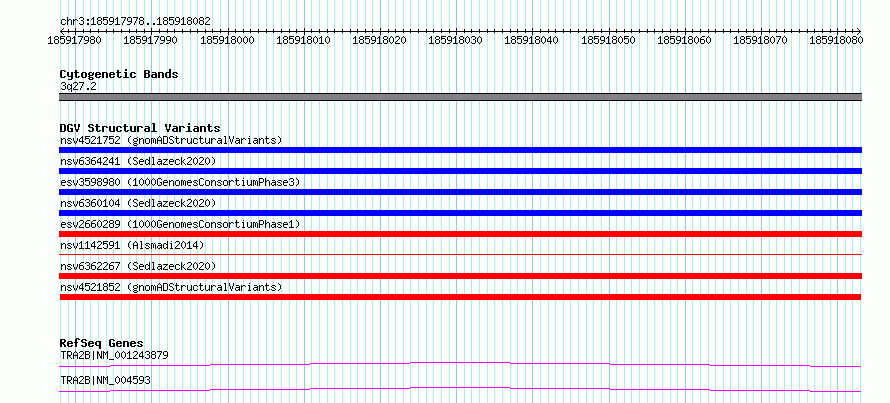This screenshot has width=890, height=403.
Task: Click variant label nsv6360104 (Sedlazeck2020)
Action: pyautogui.click(x=138, y=203)
